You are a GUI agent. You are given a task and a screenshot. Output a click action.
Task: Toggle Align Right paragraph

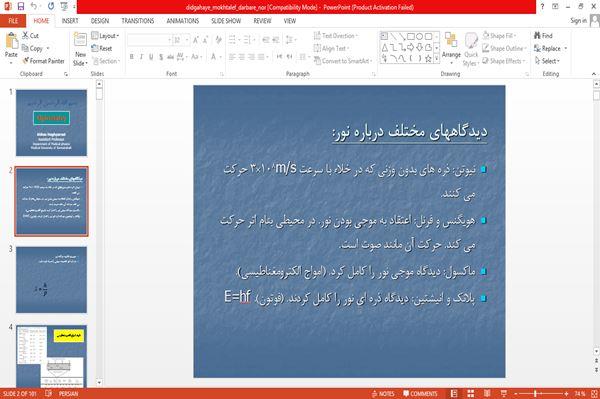[251, 57]
